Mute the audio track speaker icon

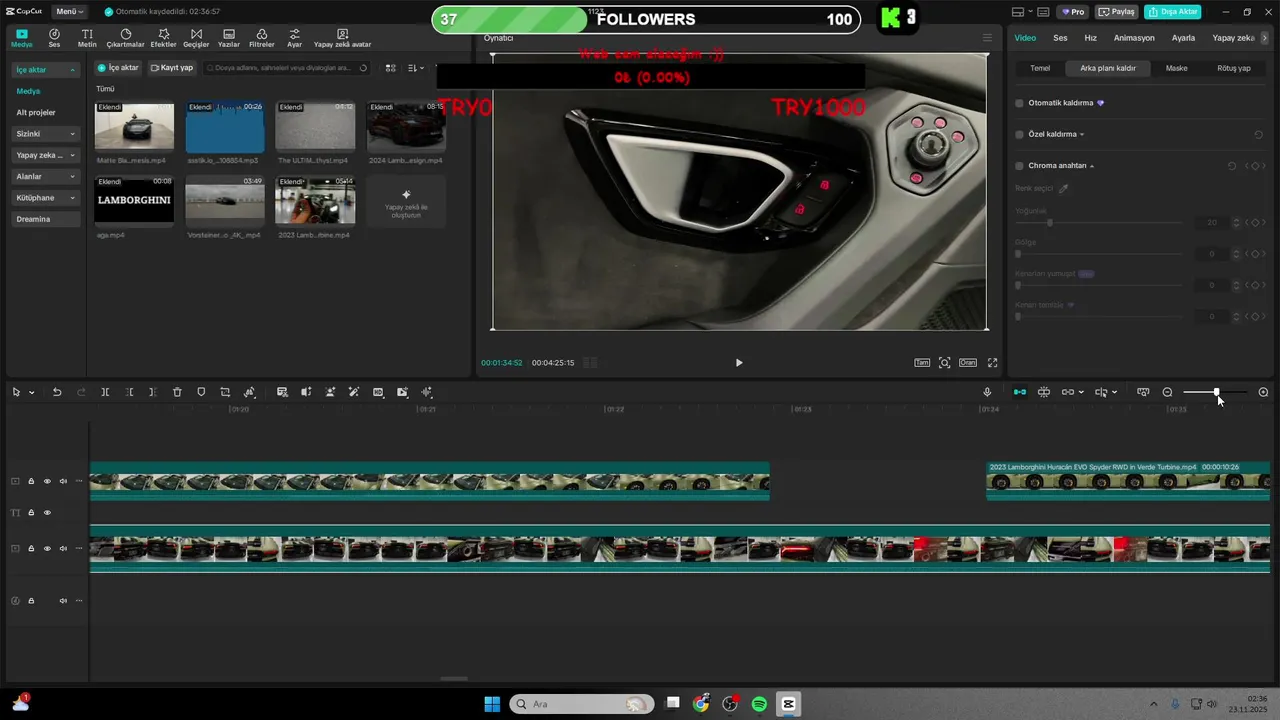click(63, 601)
